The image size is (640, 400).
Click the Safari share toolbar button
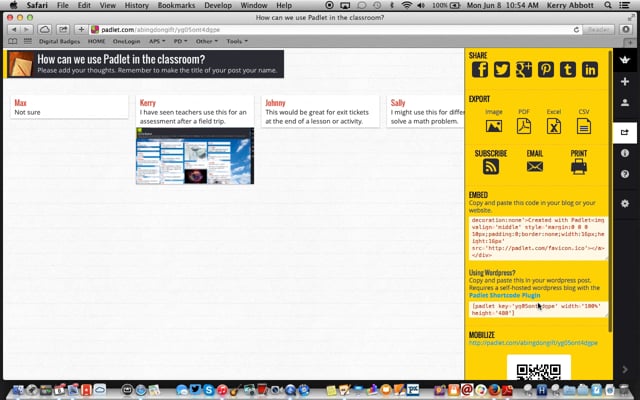coord(63,29)
